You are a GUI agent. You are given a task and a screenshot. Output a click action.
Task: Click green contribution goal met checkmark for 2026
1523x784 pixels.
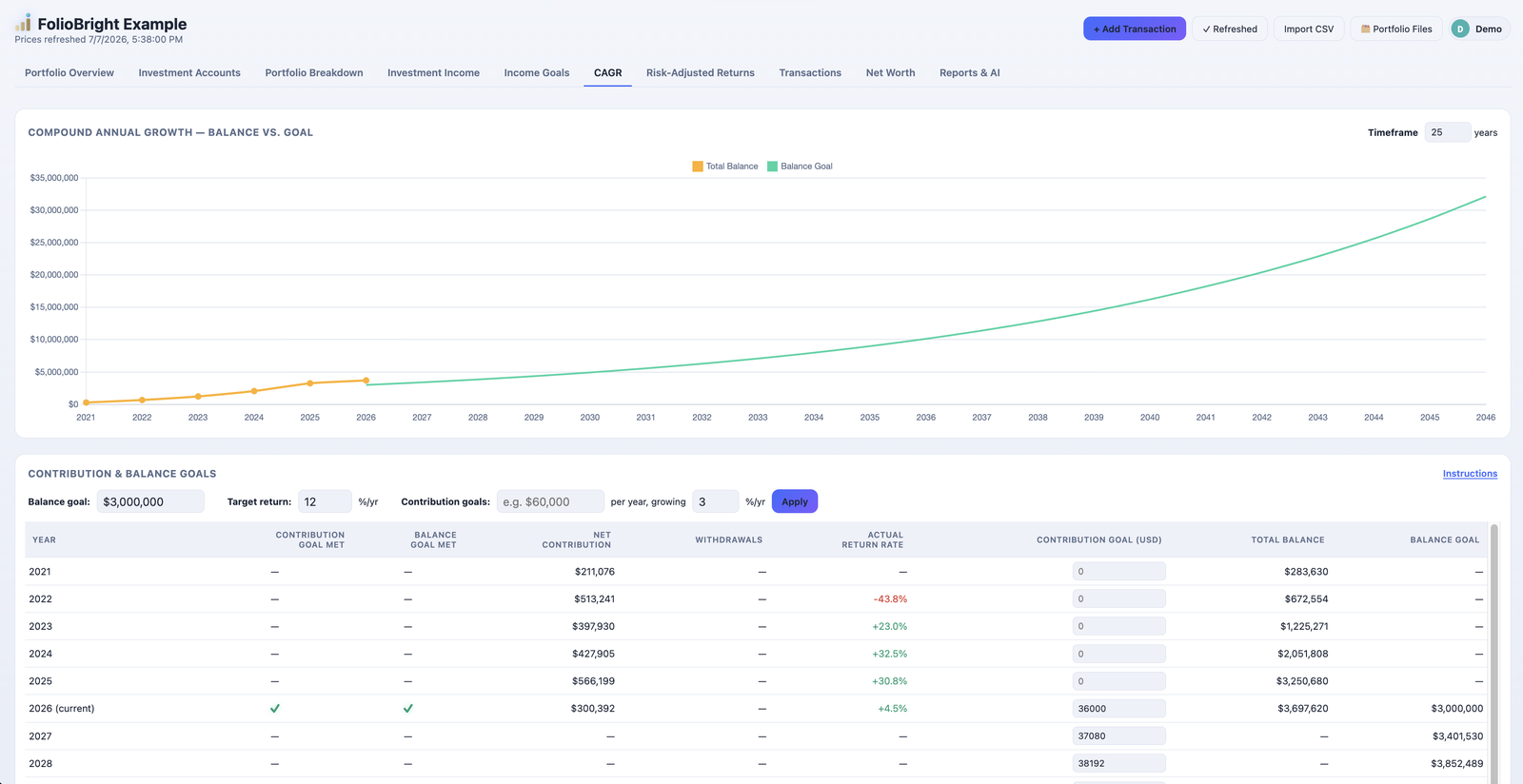pos(275,709)
